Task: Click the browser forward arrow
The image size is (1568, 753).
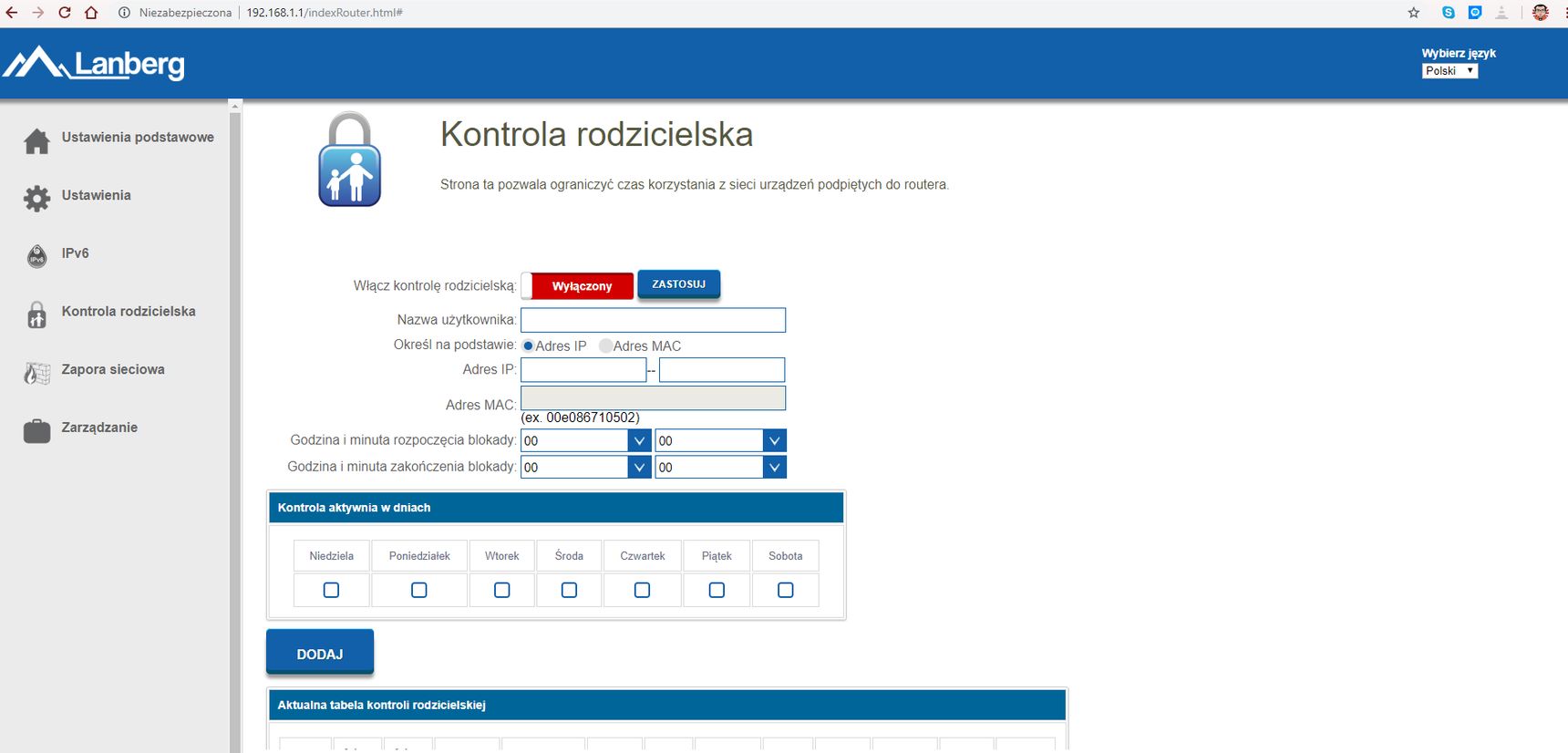Action: pos(38,13)
